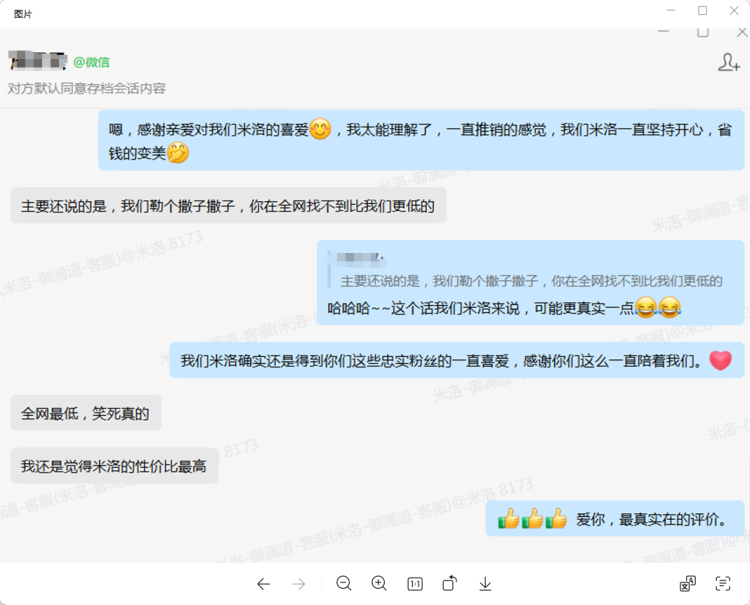The width and height of the screenshot is (750, 605).
Task: Advance to the next image
Action: (298, 584)
